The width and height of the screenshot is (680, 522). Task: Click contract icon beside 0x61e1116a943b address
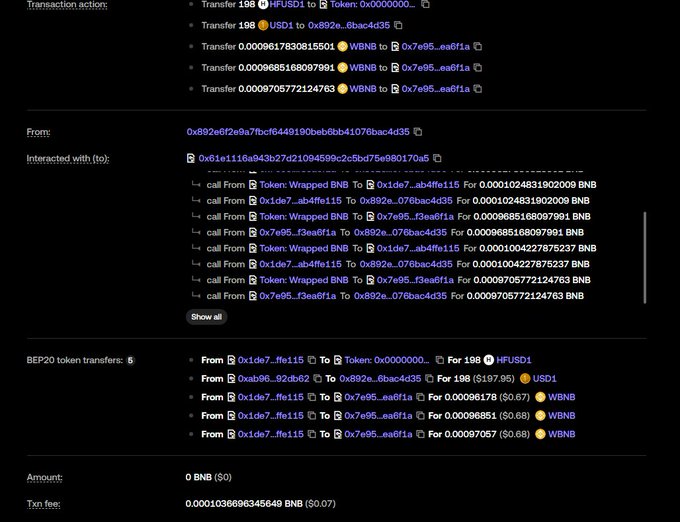click(x=191, y=158)
